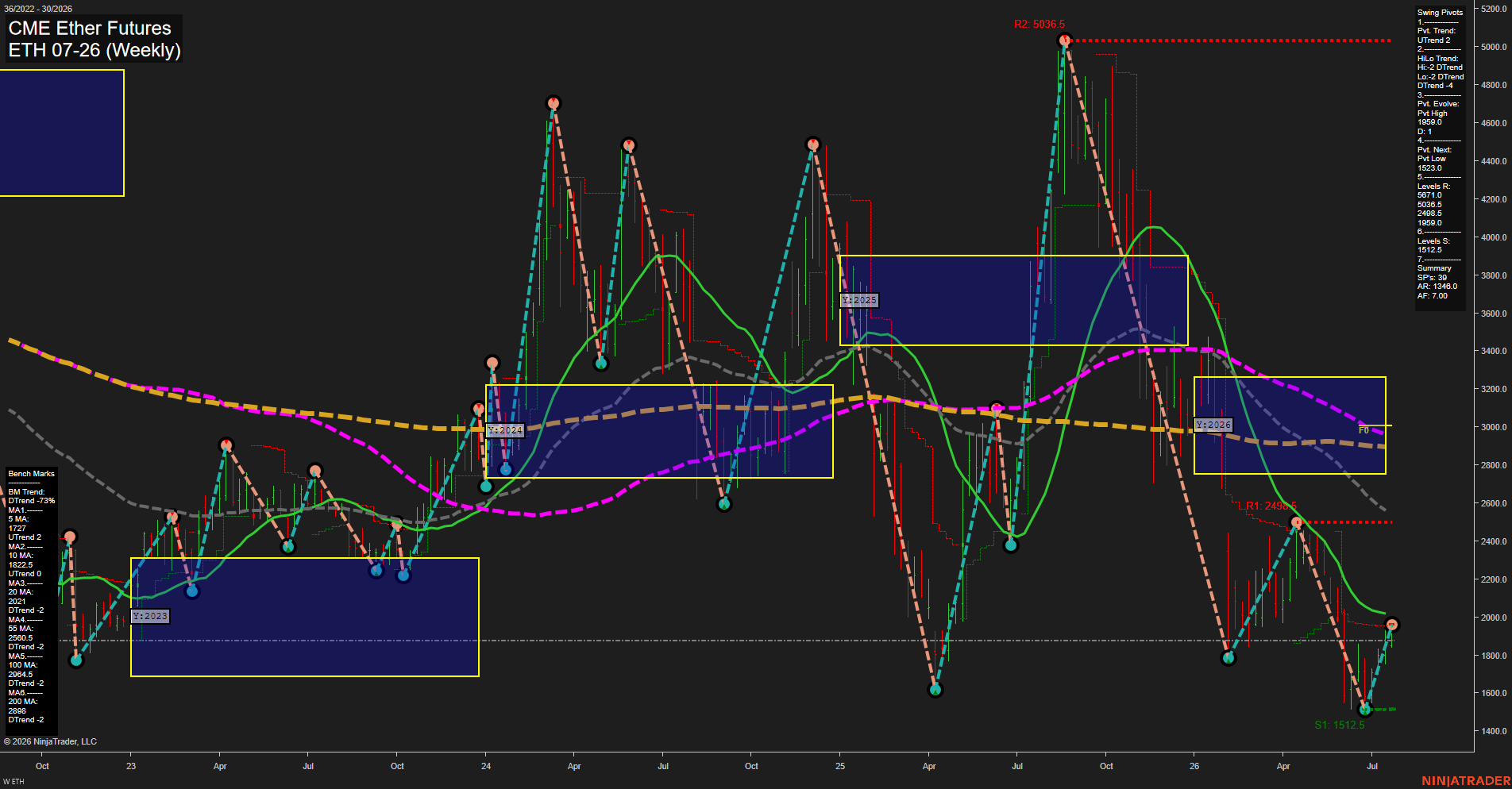Click the Y:2026 yearly box label
The height and width of the screenshot is (789, 1512).
pyautogui.click(x=1213, y=425)
